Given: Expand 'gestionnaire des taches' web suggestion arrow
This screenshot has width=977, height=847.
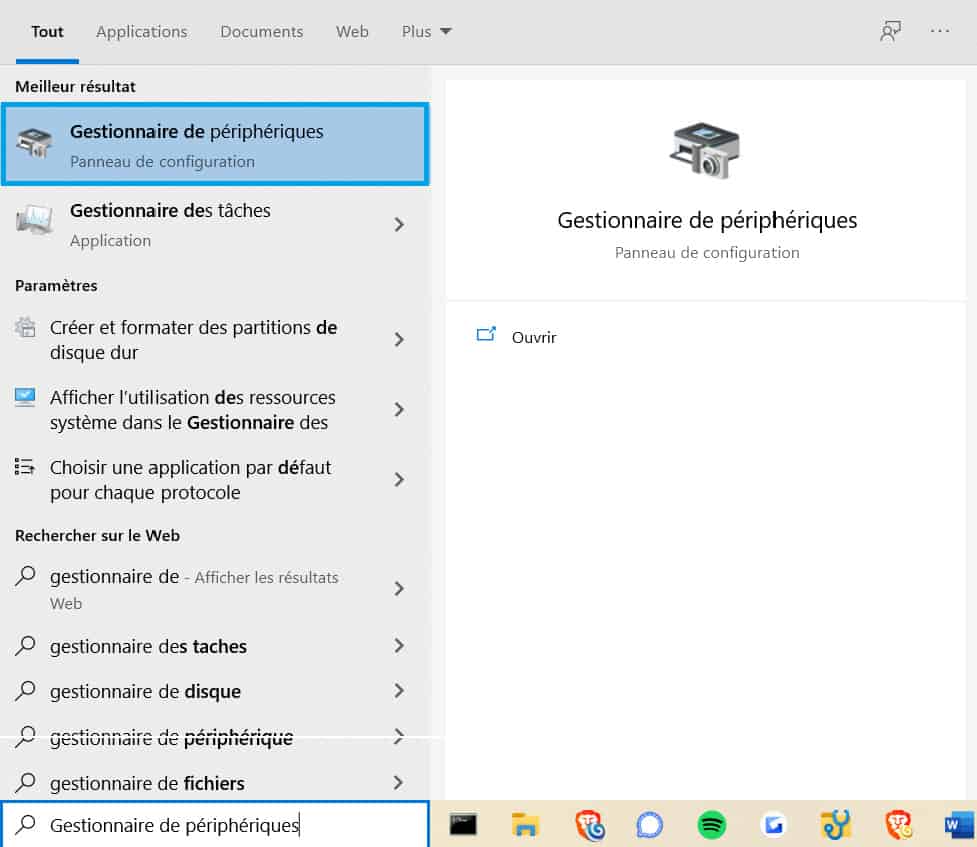Looking at the screenshot, I should tap(399, 645).
